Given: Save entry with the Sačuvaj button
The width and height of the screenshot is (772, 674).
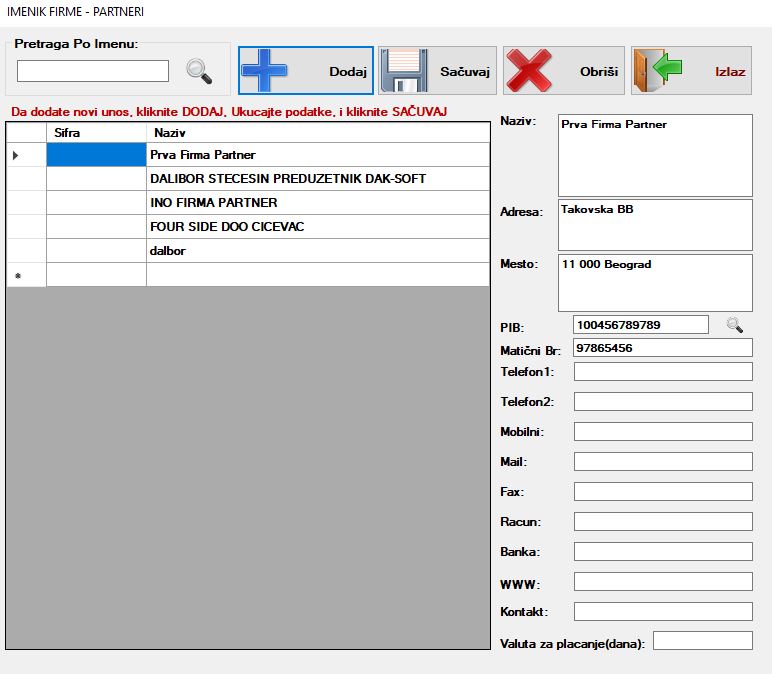Looking at the screenshot, I should pos(437,71).
